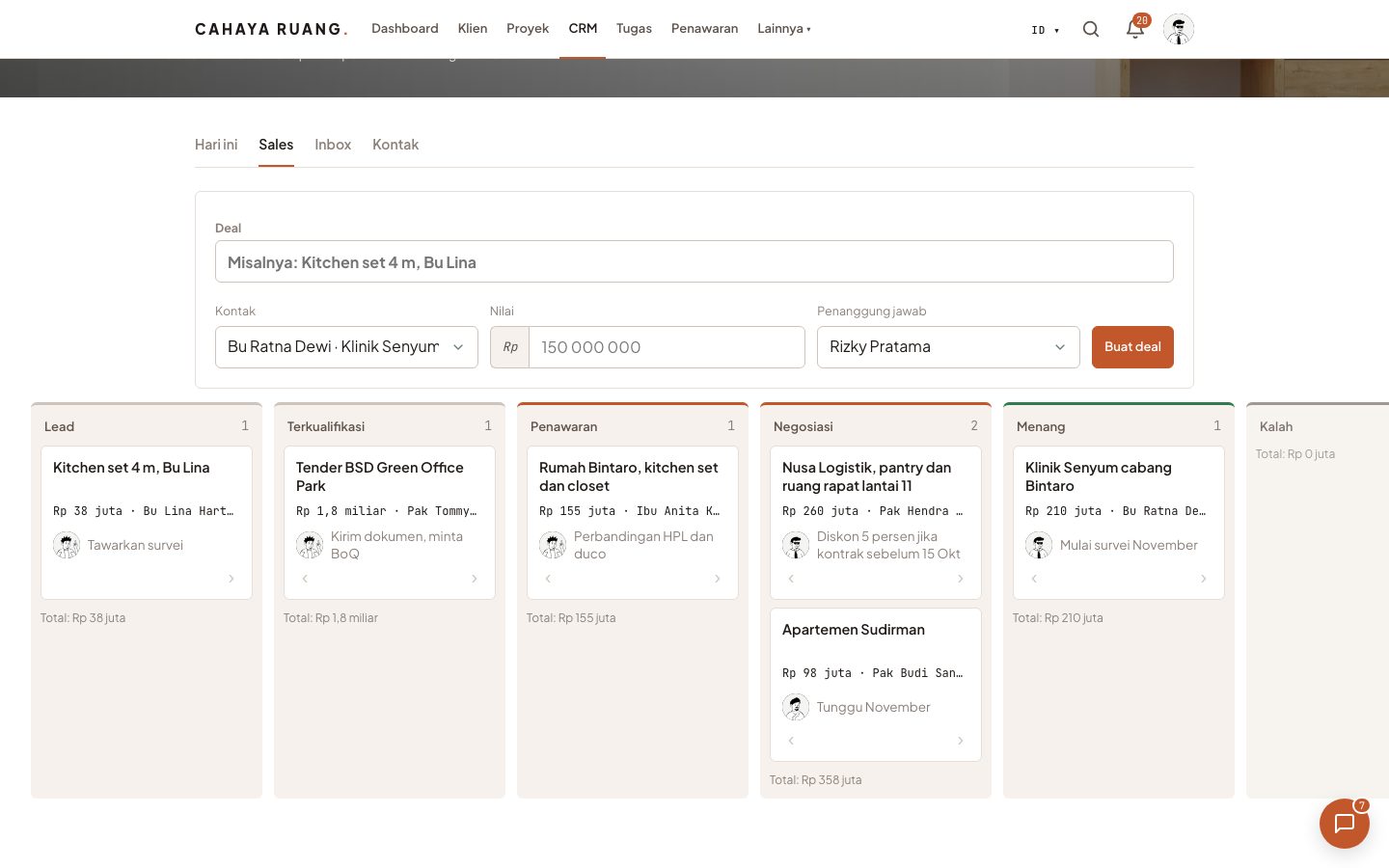The image size is (1389, 868).
Task: Open Klien in top navigation
Action: pos(473,29)
